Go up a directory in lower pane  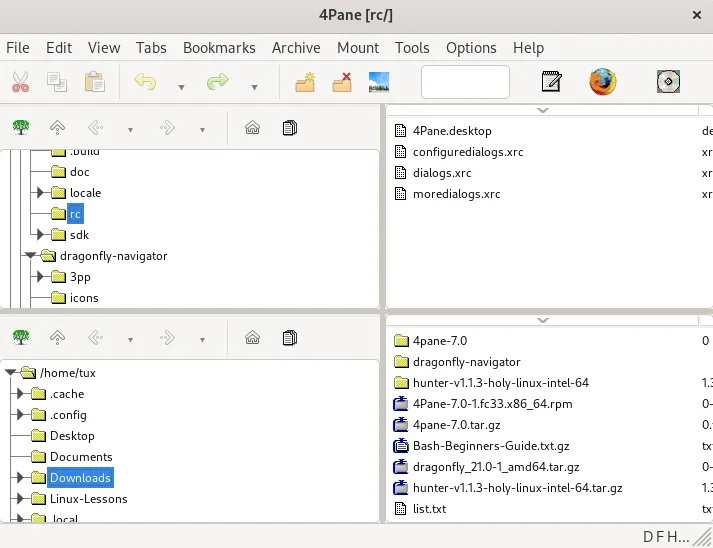point(57,337)
